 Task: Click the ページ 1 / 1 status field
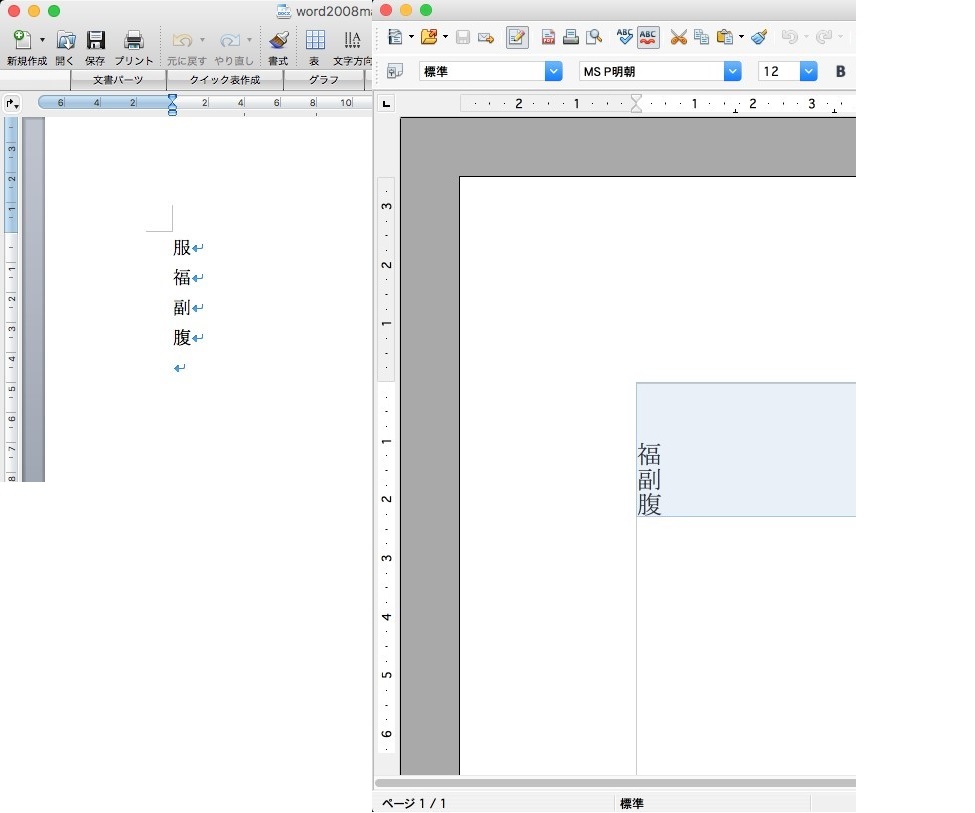click(414, 804)
